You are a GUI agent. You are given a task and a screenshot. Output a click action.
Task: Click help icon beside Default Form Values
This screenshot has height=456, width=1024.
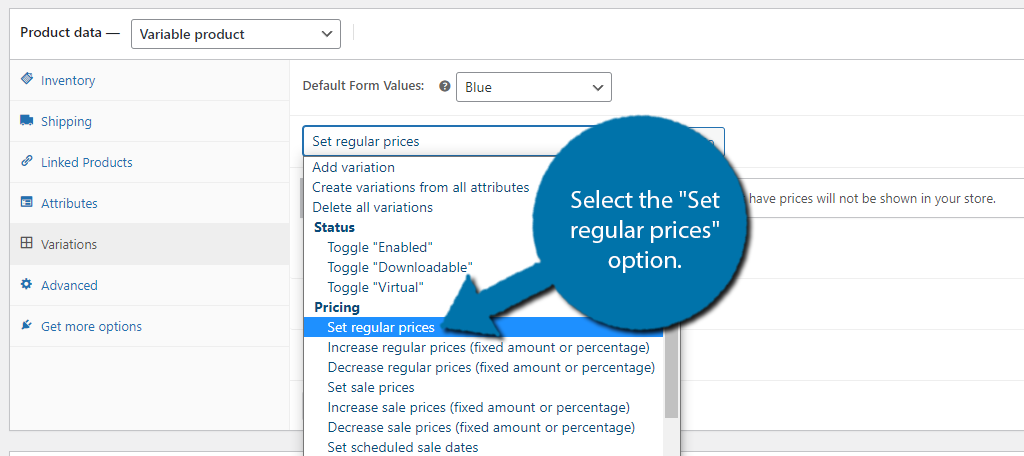445,87
